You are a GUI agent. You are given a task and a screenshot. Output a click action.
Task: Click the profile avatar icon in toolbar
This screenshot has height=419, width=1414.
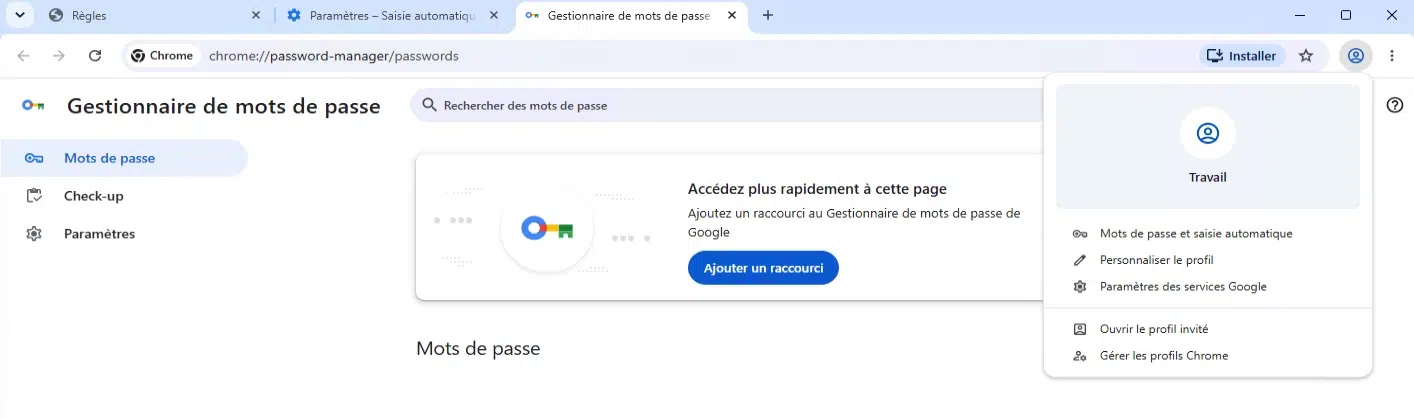click(1355, 56)
